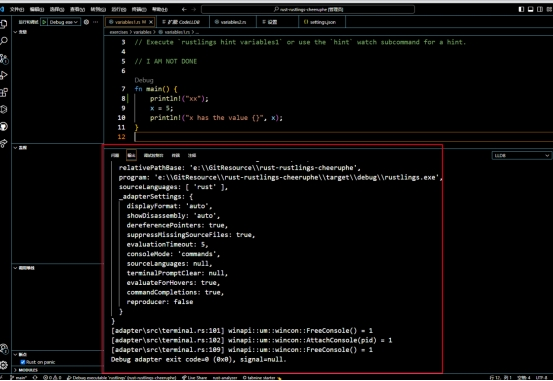Open the Live Share activity bar icon
The image size is (553, 381).
[x=4, y=143]
